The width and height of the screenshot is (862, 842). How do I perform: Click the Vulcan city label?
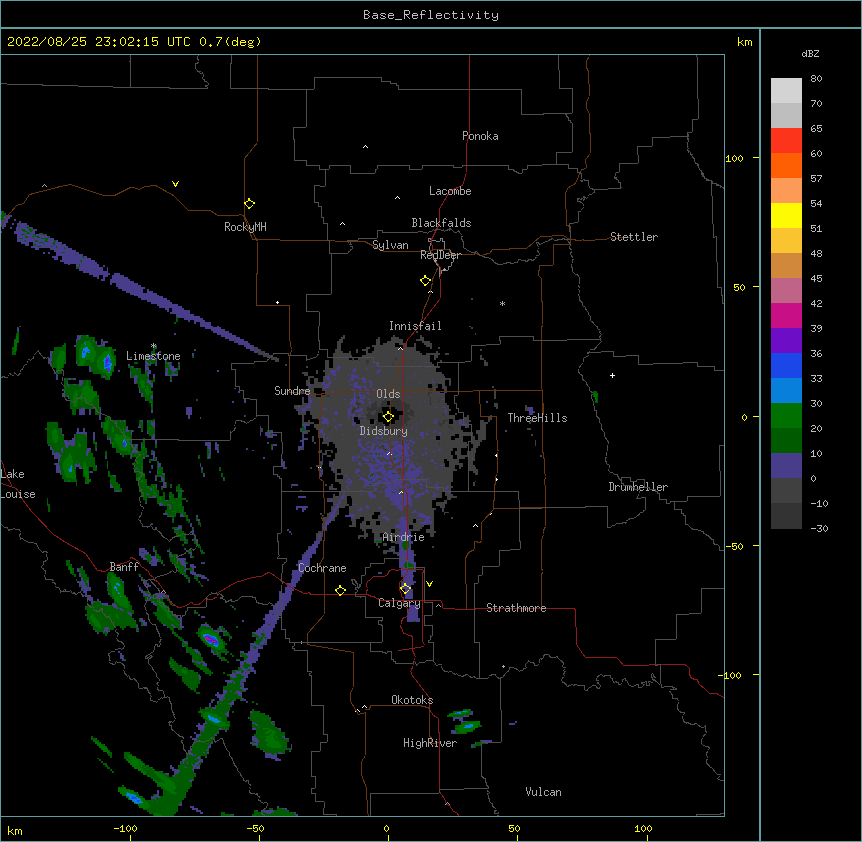coord(543,792)
